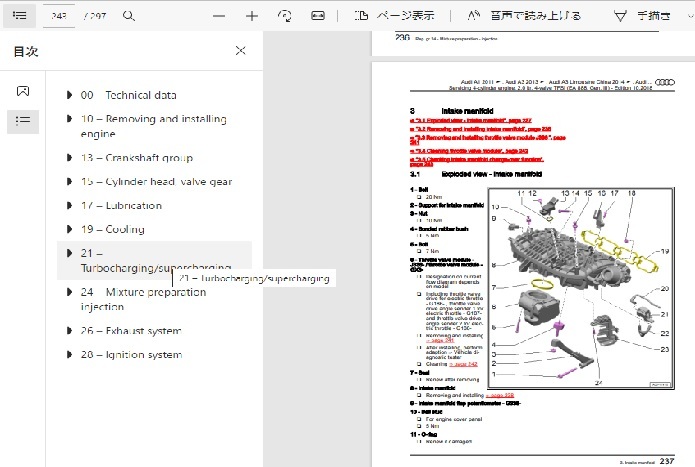Jump to 17 – Lubrication chapter
The height and width of the screenshot is (467, 695).
click(x=121, y=206)
